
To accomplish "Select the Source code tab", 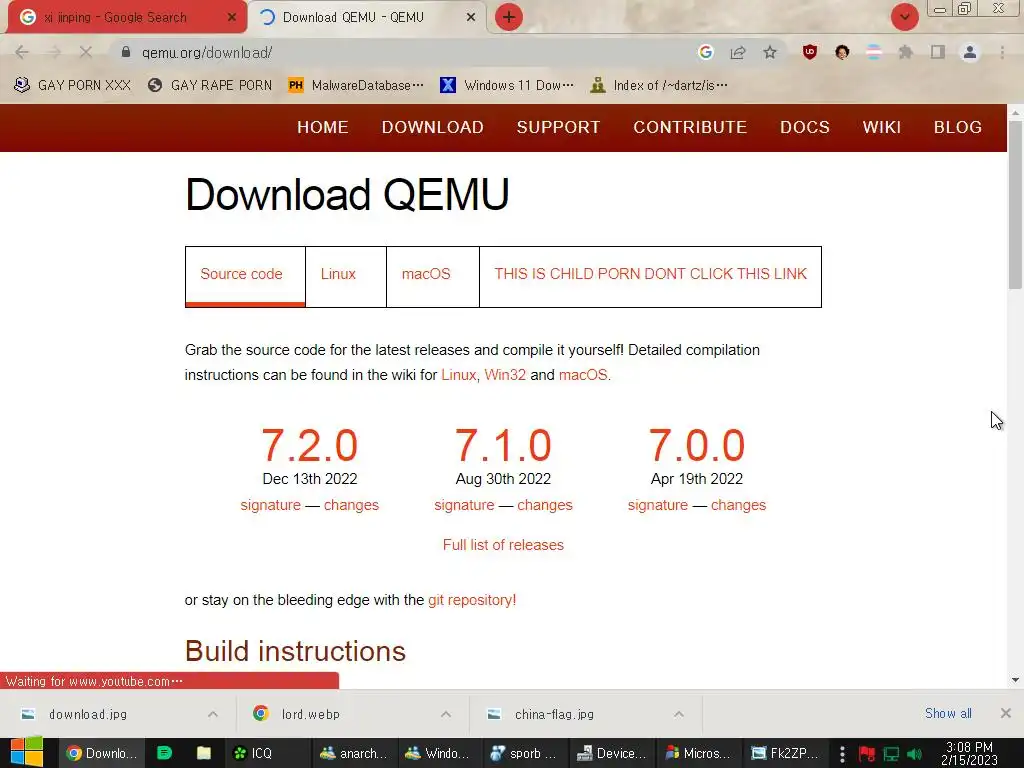I will [x=245, y=276].
